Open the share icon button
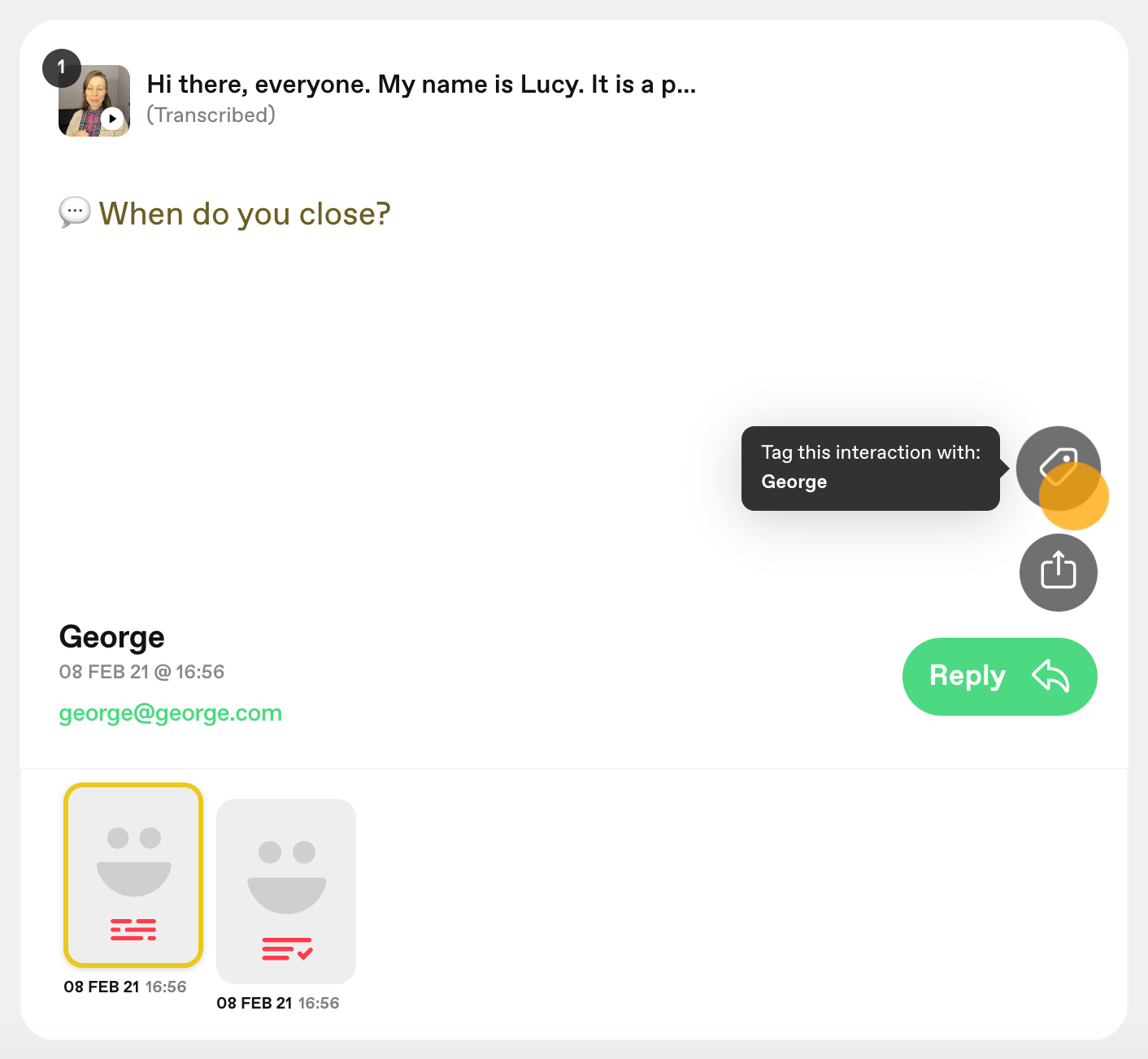The image size is (1148, 1059). (1058, 572)
